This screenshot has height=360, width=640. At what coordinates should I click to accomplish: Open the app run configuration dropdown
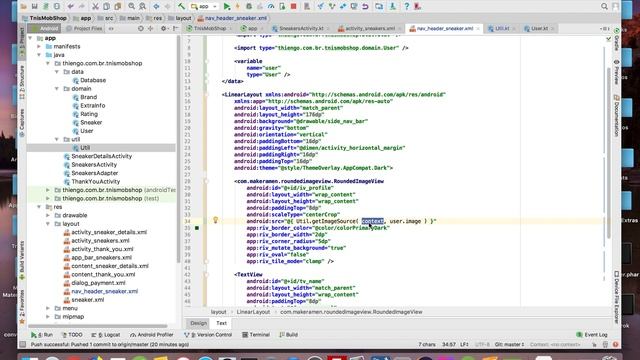pyautogui.click(x=204, y=7)
